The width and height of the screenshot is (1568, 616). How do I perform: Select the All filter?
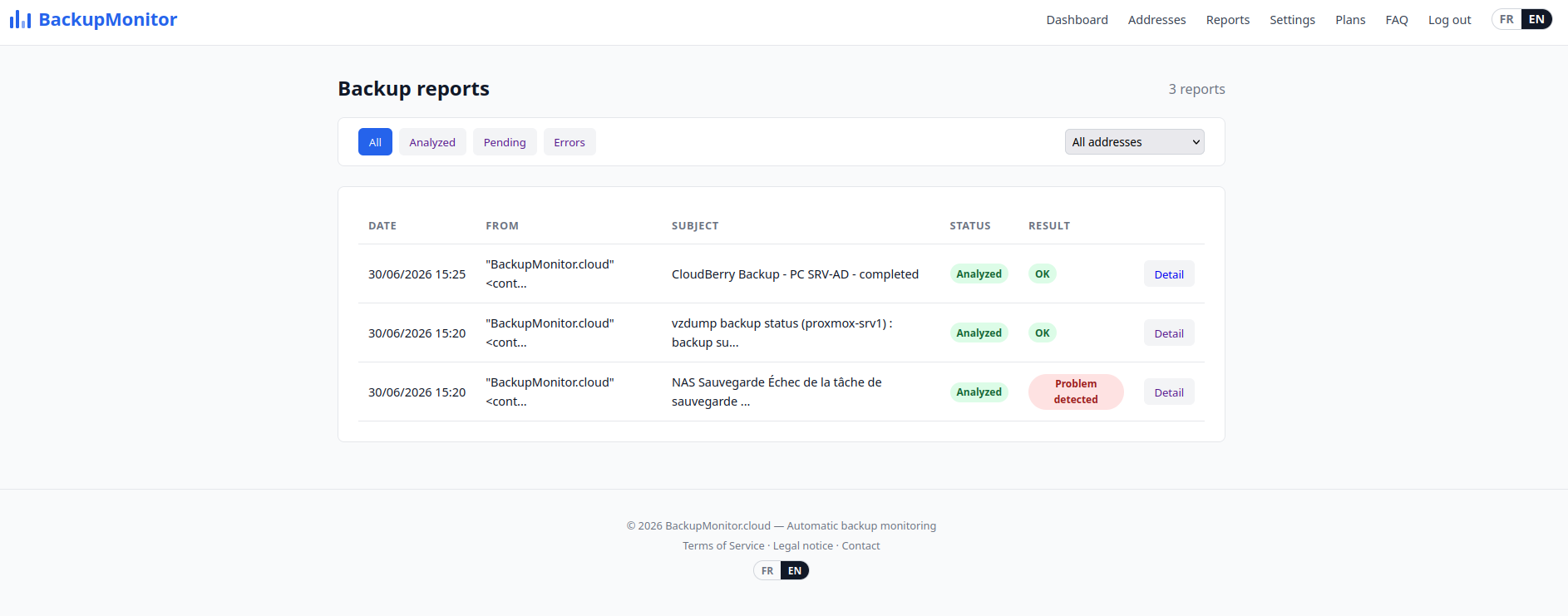pos(375,142)
